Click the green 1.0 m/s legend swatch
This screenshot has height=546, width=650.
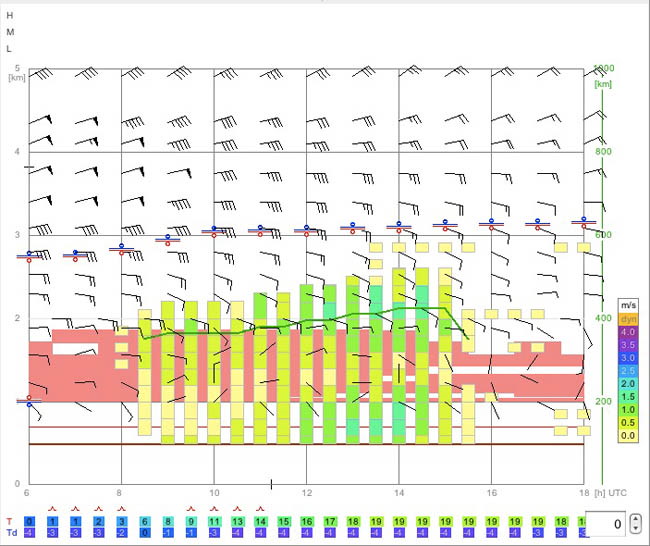[628, 410]
